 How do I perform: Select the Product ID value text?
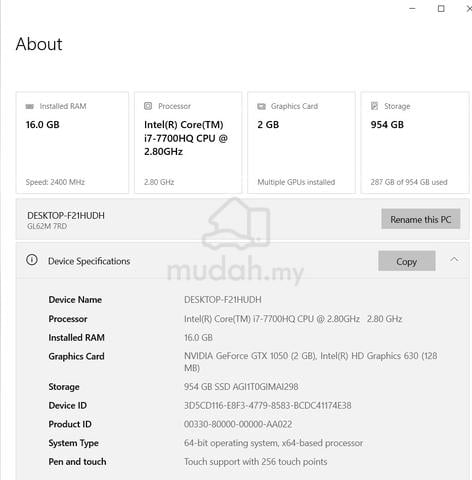coord(238,424)
